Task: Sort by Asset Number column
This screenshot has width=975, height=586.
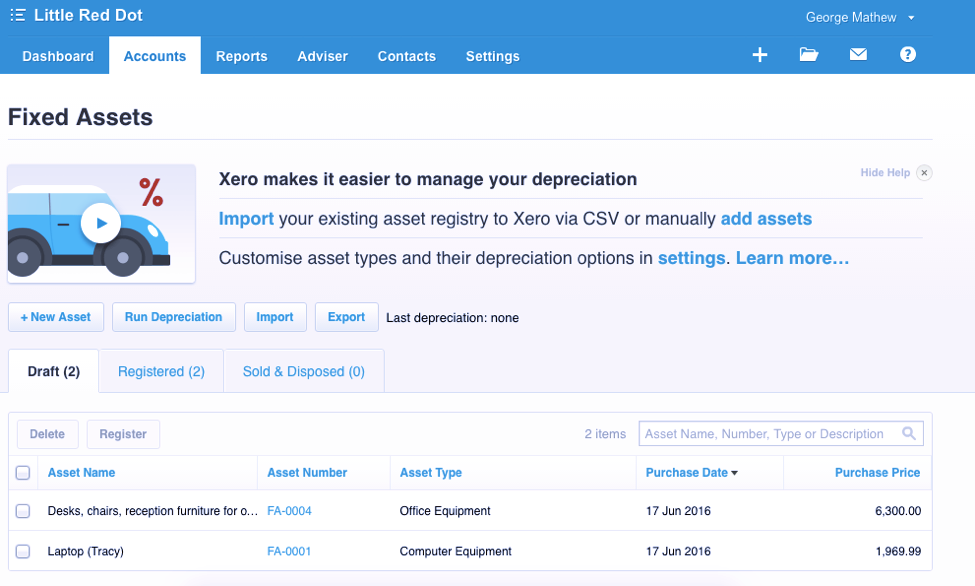Action: pos(307,473)
